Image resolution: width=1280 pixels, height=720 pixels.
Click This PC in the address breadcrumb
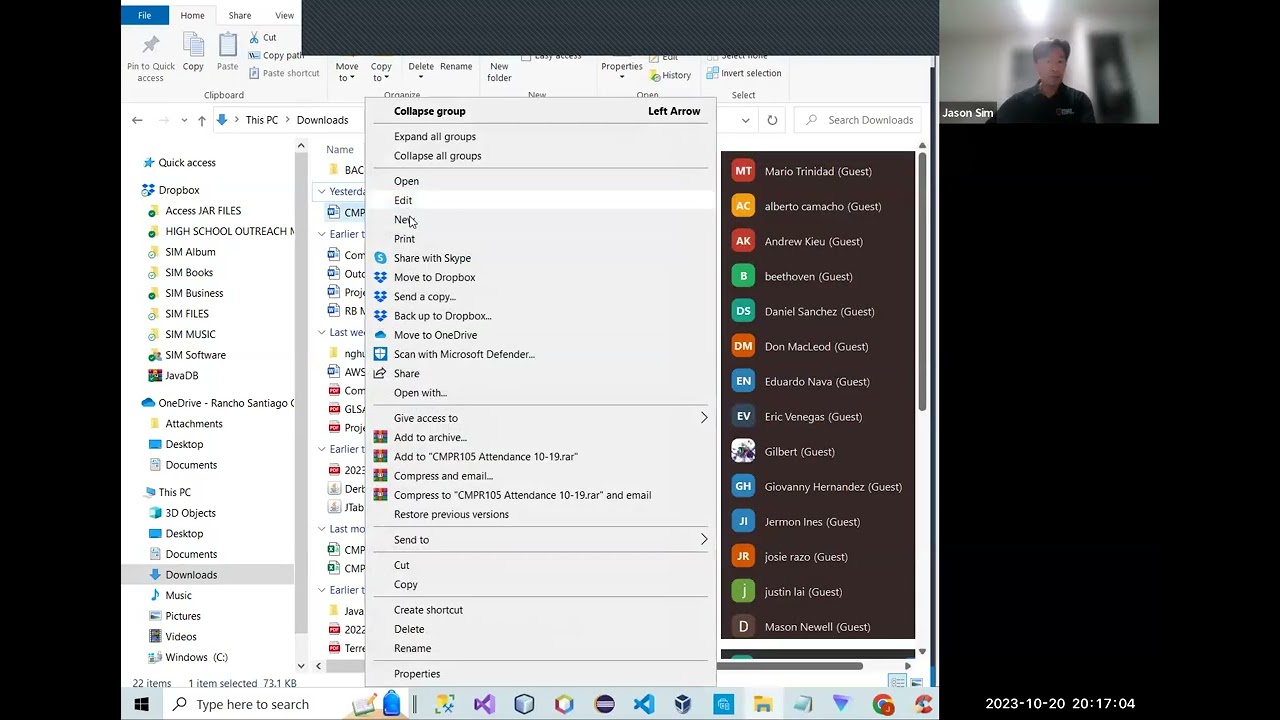[x=262, y=120]
